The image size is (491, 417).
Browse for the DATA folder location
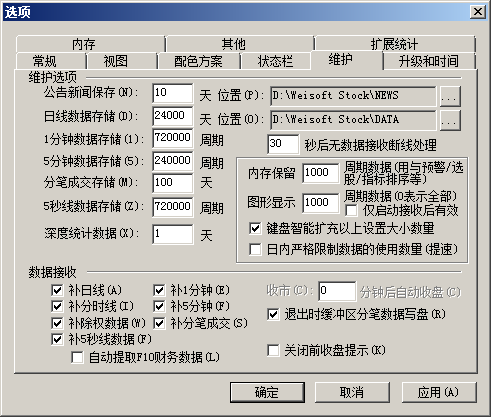(x=450, y=120)
